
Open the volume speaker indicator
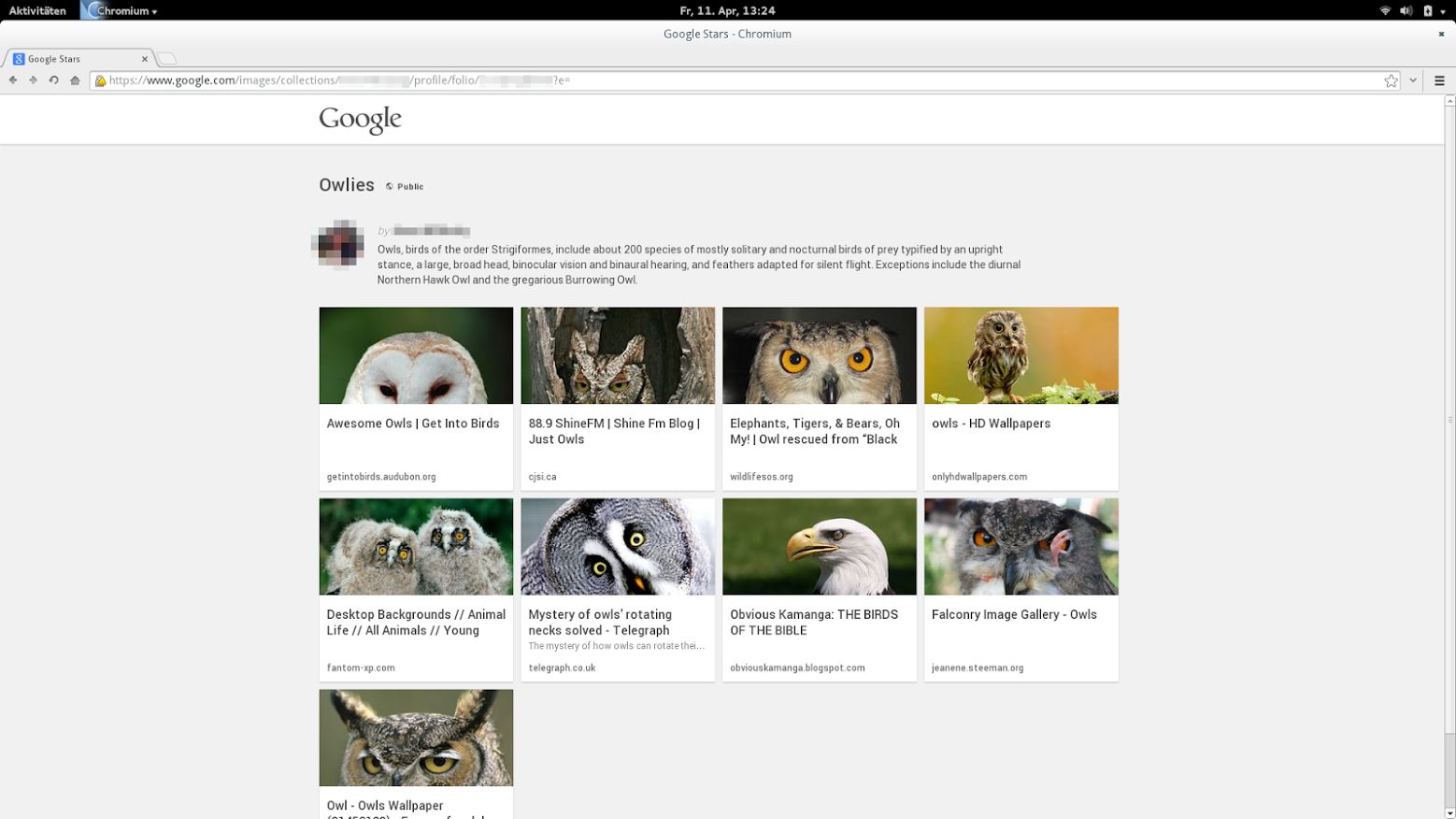pos(1406,10)
